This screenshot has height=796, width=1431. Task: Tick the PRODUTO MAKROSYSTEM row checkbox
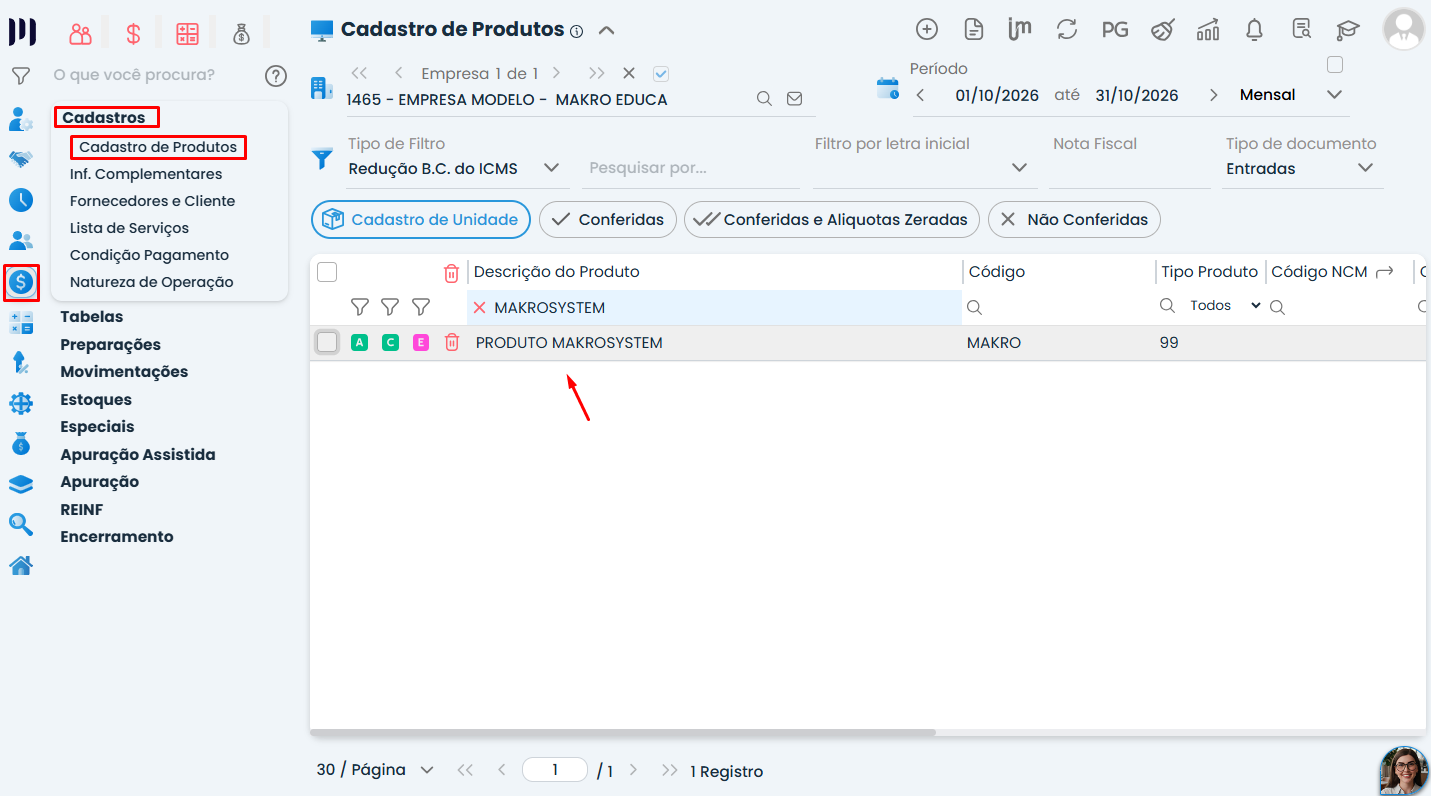pyautogui.click(x=327, y=343)
